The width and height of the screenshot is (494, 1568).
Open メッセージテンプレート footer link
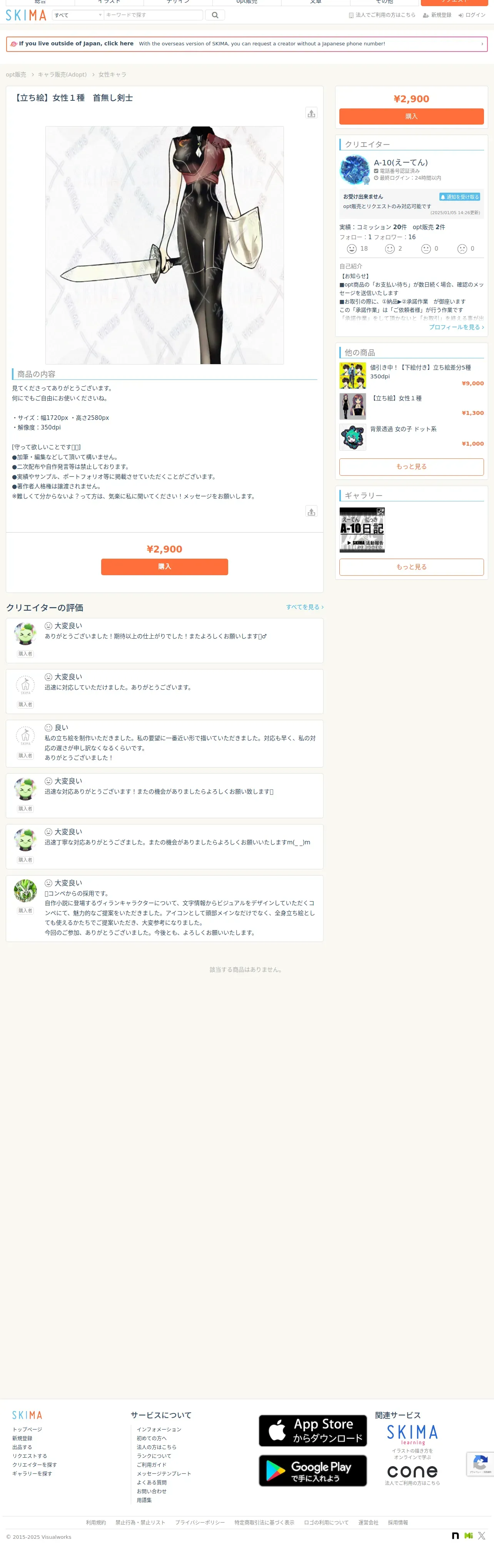tap(164, 1474)
